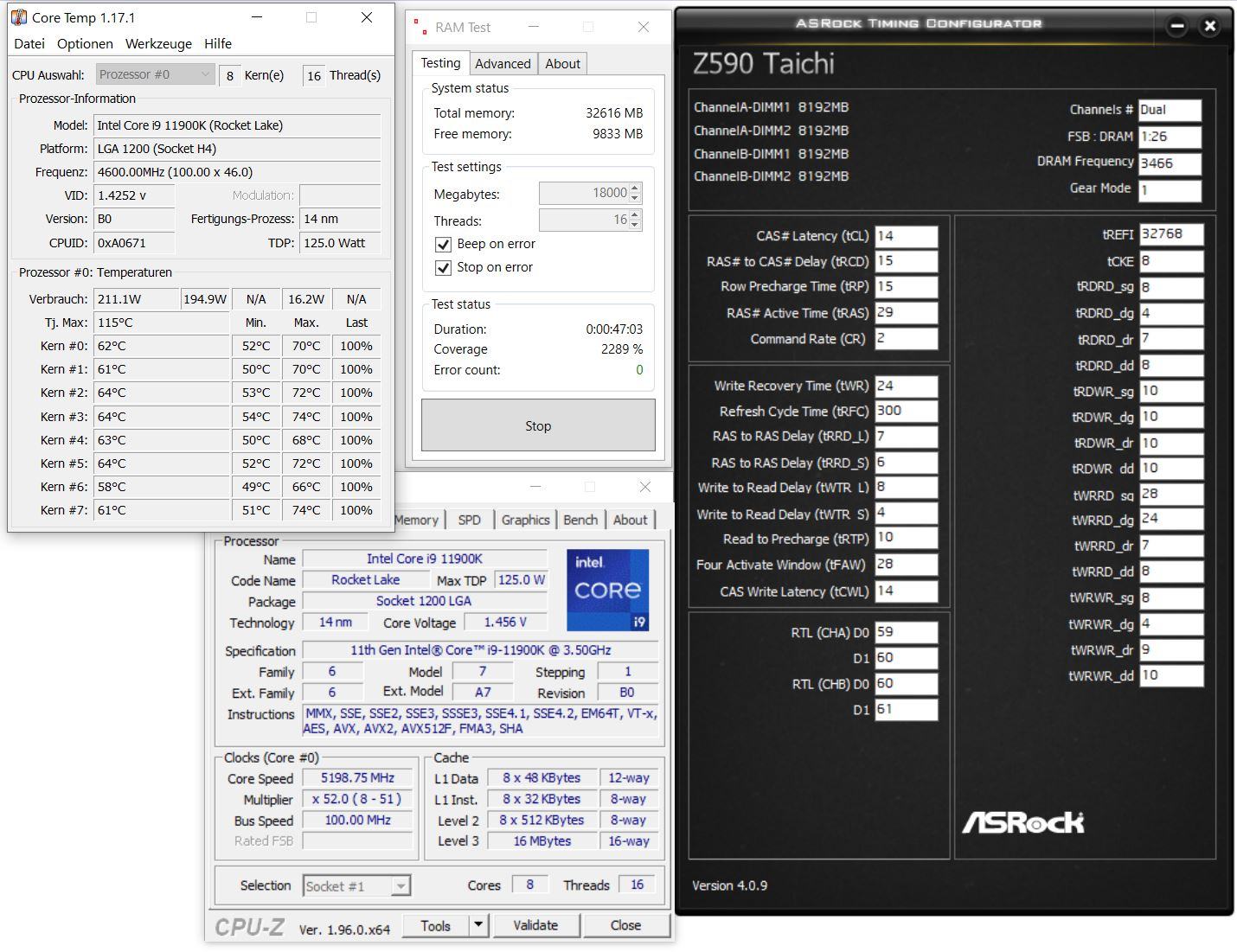This screenshot has height=952, width=1237.
Task: Click the Command Rate (CR) field
Action: pos(906,338)
